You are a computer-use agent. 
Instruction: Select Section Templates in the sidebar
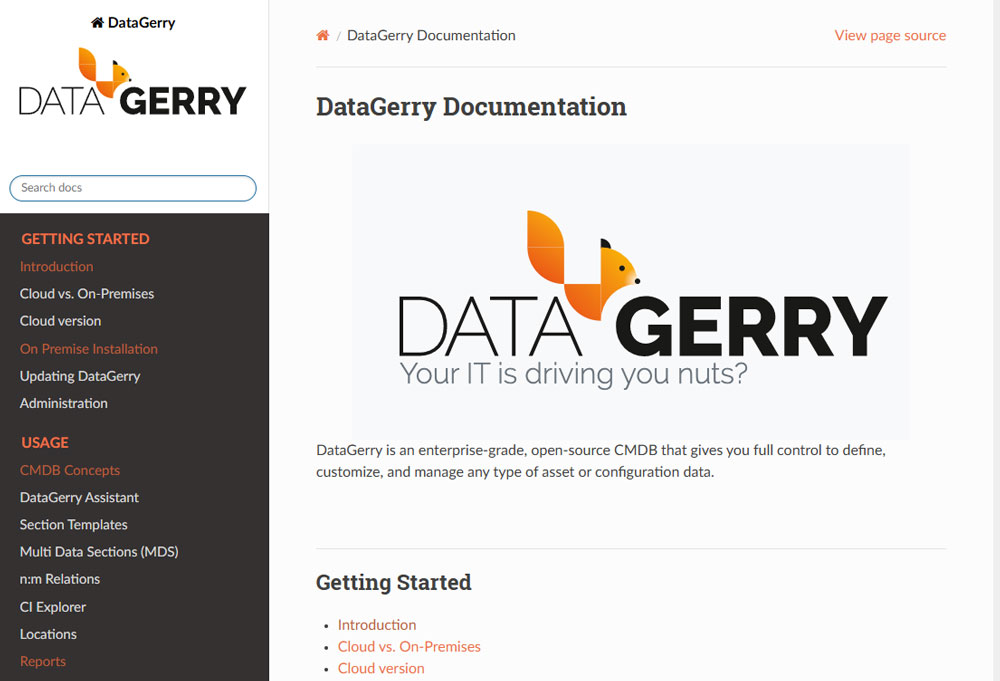tap(73, 525)
